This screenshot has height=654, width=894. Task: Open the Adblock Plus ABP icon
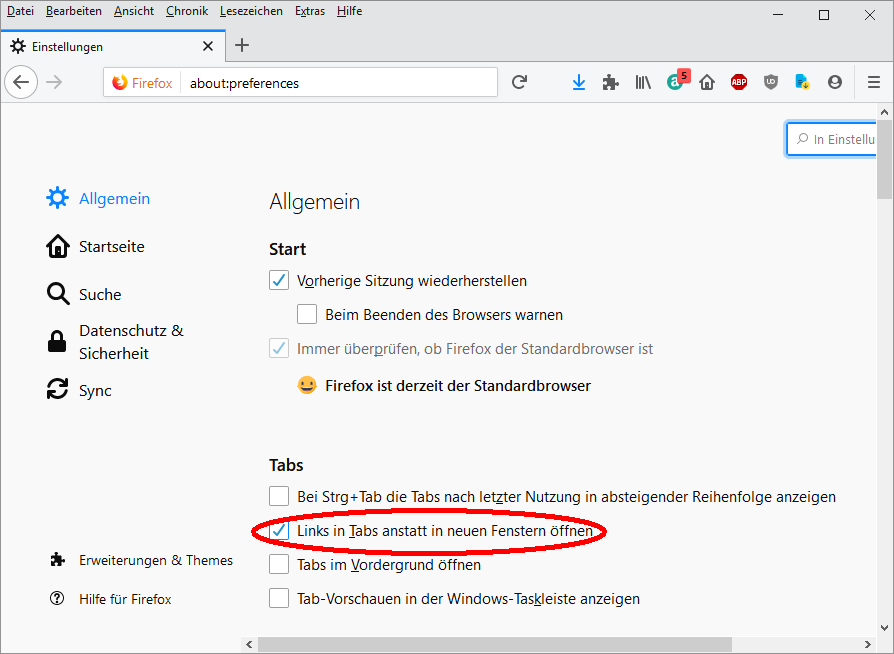(739, 83)
